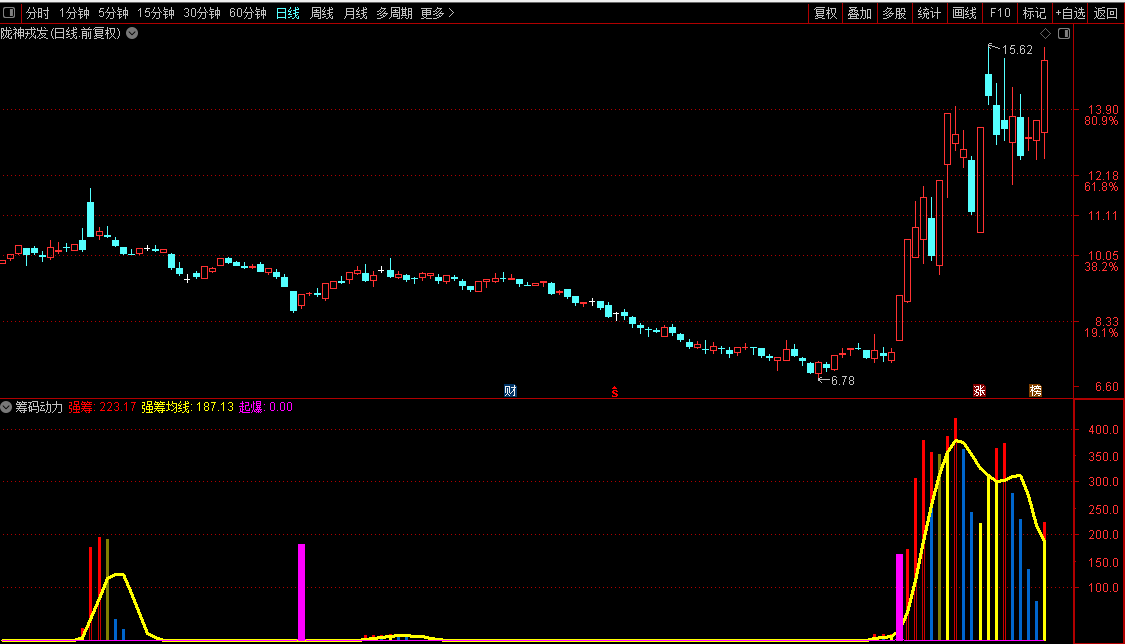Click the 起爆: 0.00 value

(x=265, y=407)
